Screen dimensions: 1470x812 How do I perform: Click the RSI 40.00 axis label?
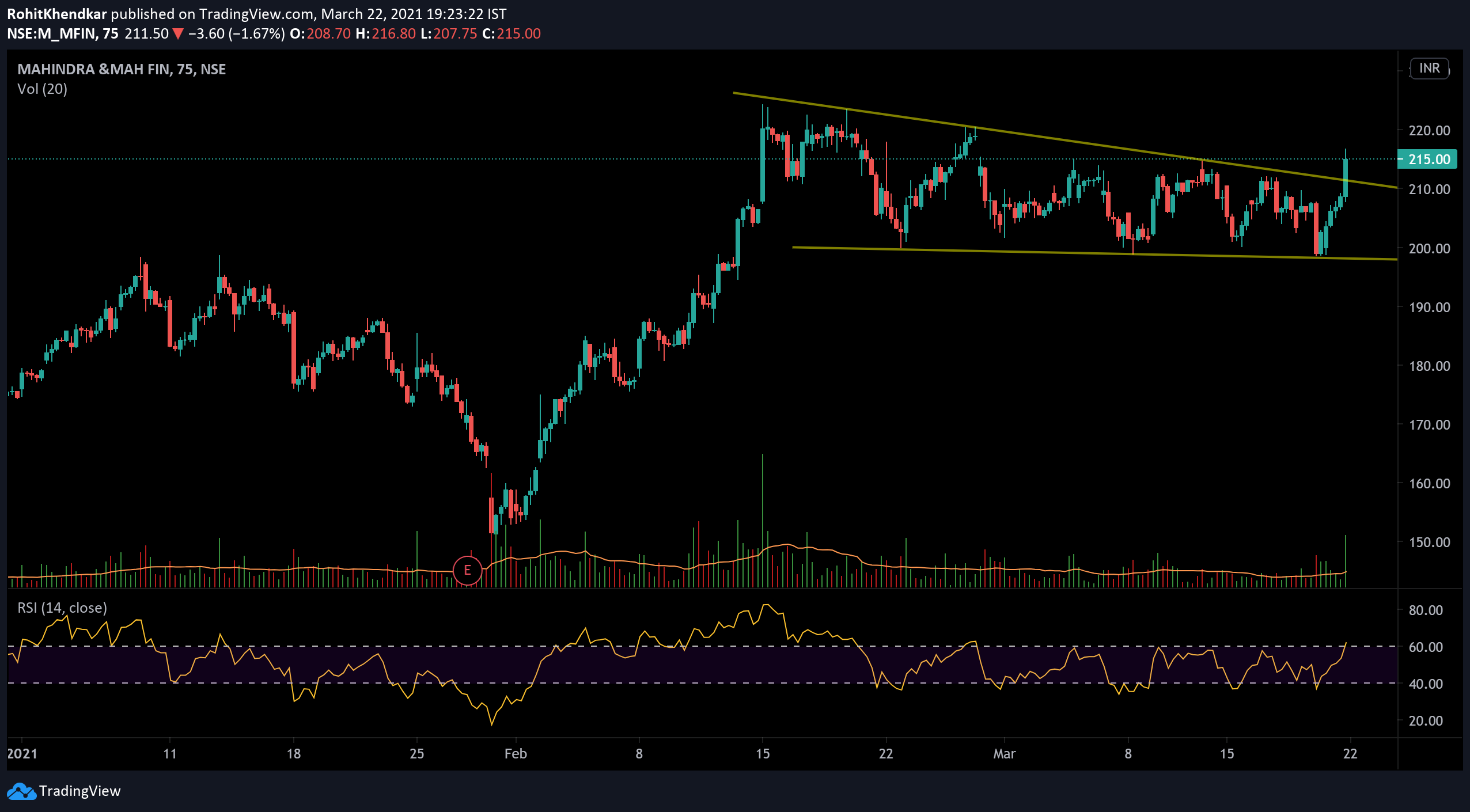(1426, 684)
